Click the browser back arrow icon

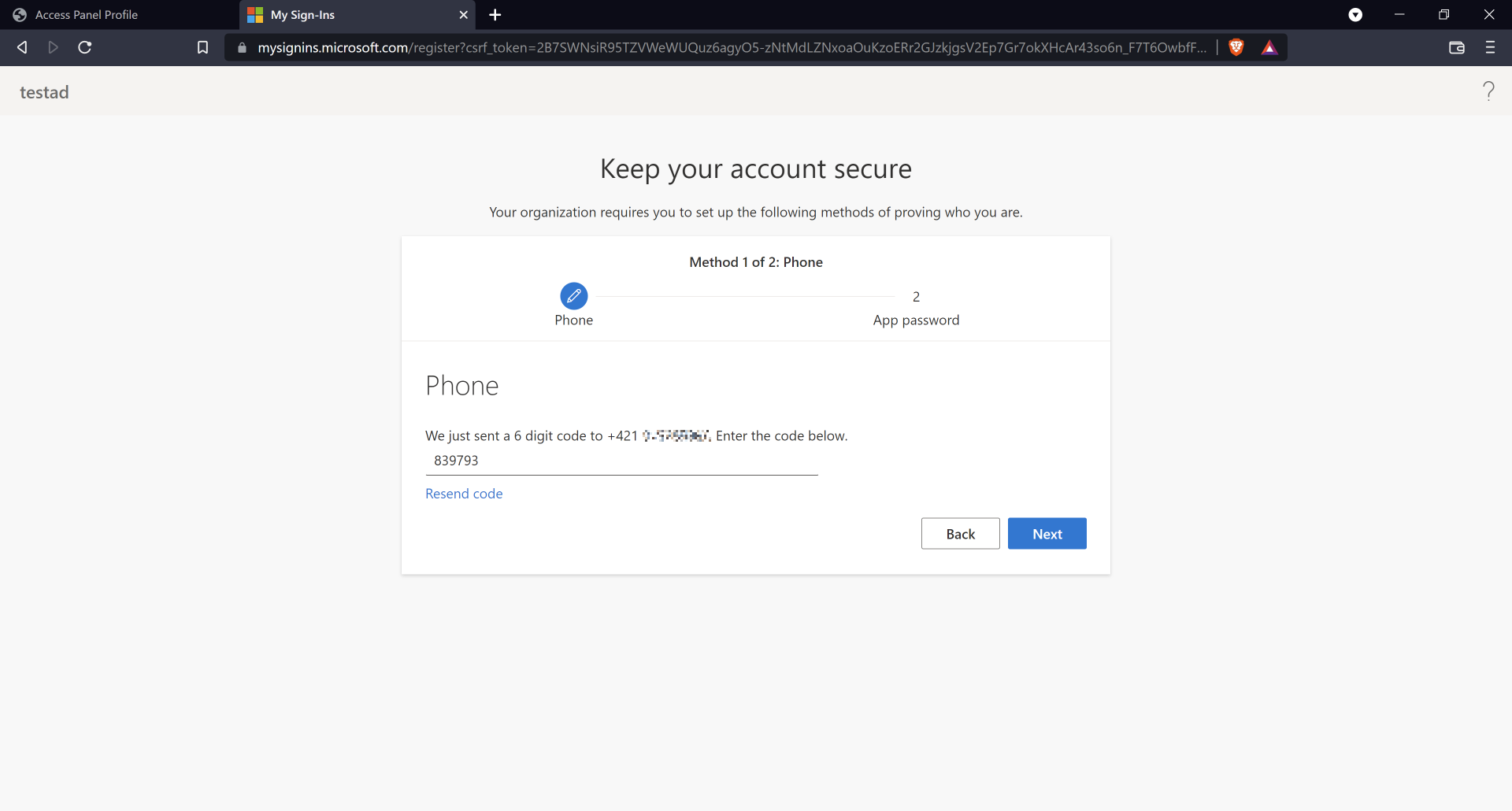[22, 47]
